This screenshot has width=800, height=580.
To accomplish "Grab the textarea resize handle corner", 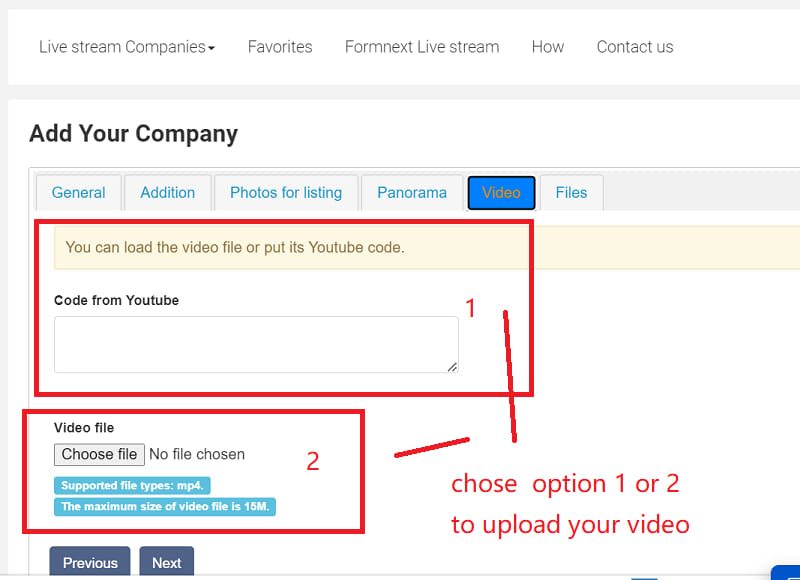I will point(452,367).
